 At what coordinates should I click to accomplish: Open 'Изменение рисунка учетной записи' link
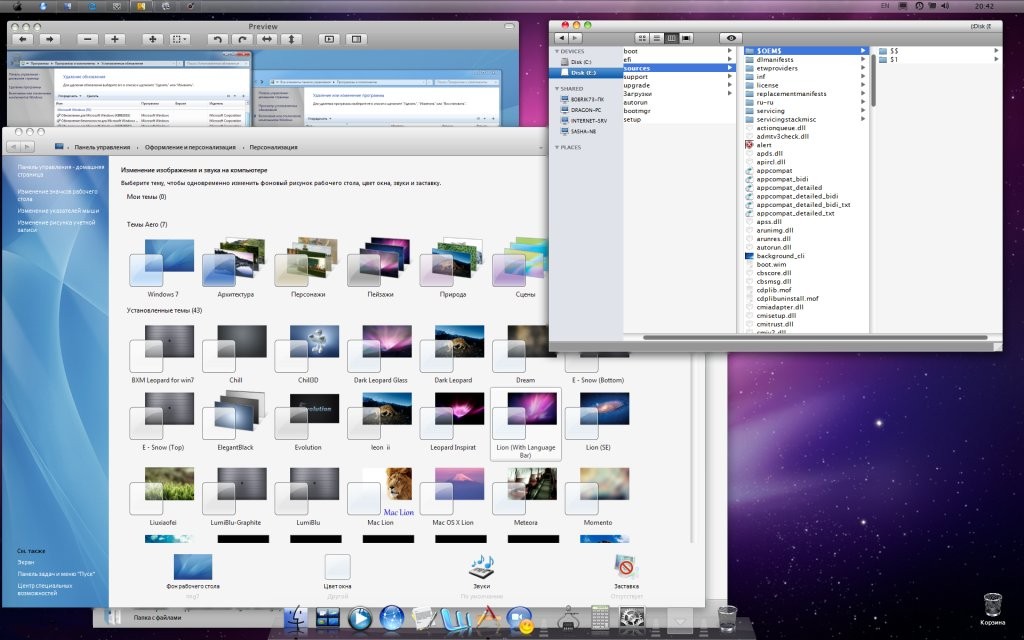[56, 226]
